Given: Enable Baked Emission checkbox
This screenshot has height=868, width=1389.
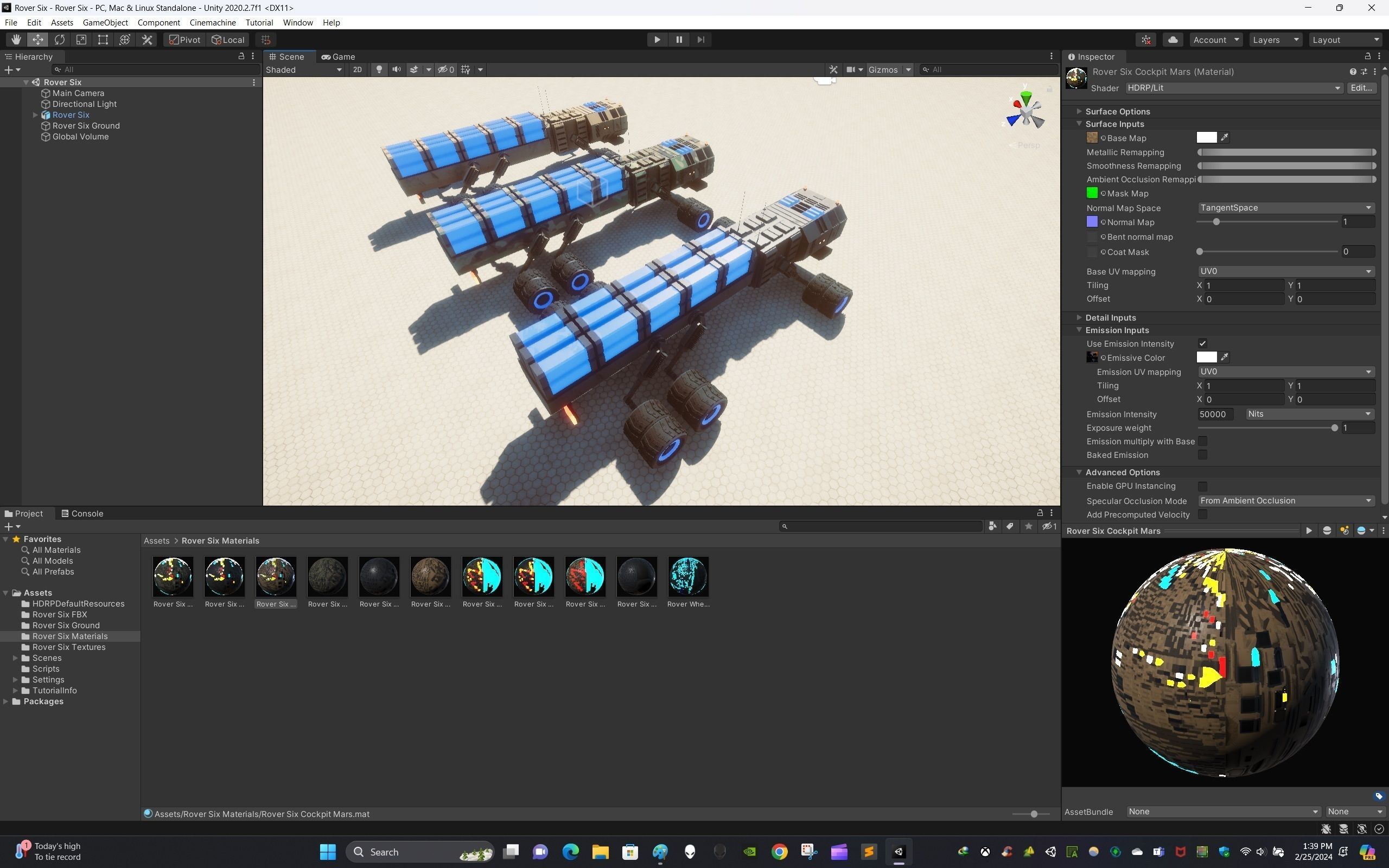Looking at the screenshot, I should click(x=1202, y=455).
